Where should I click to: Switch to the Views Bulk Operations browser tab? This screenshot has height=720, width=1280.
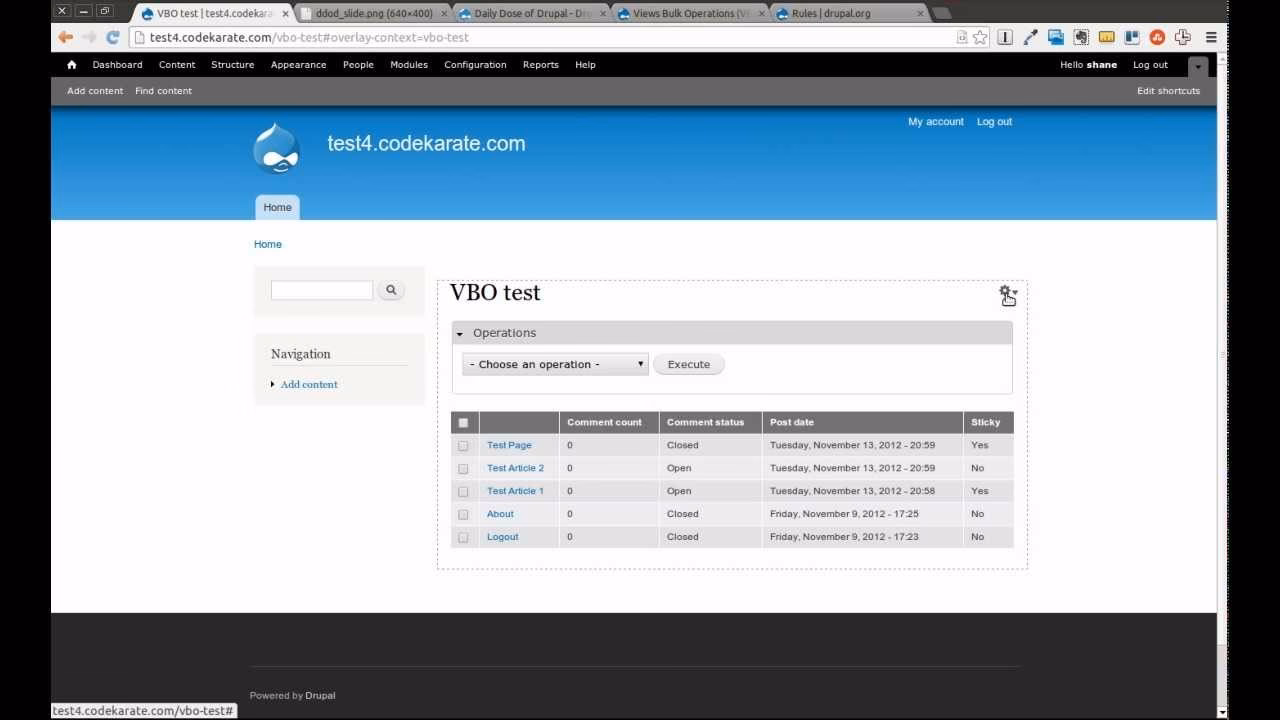pos(688,13)
